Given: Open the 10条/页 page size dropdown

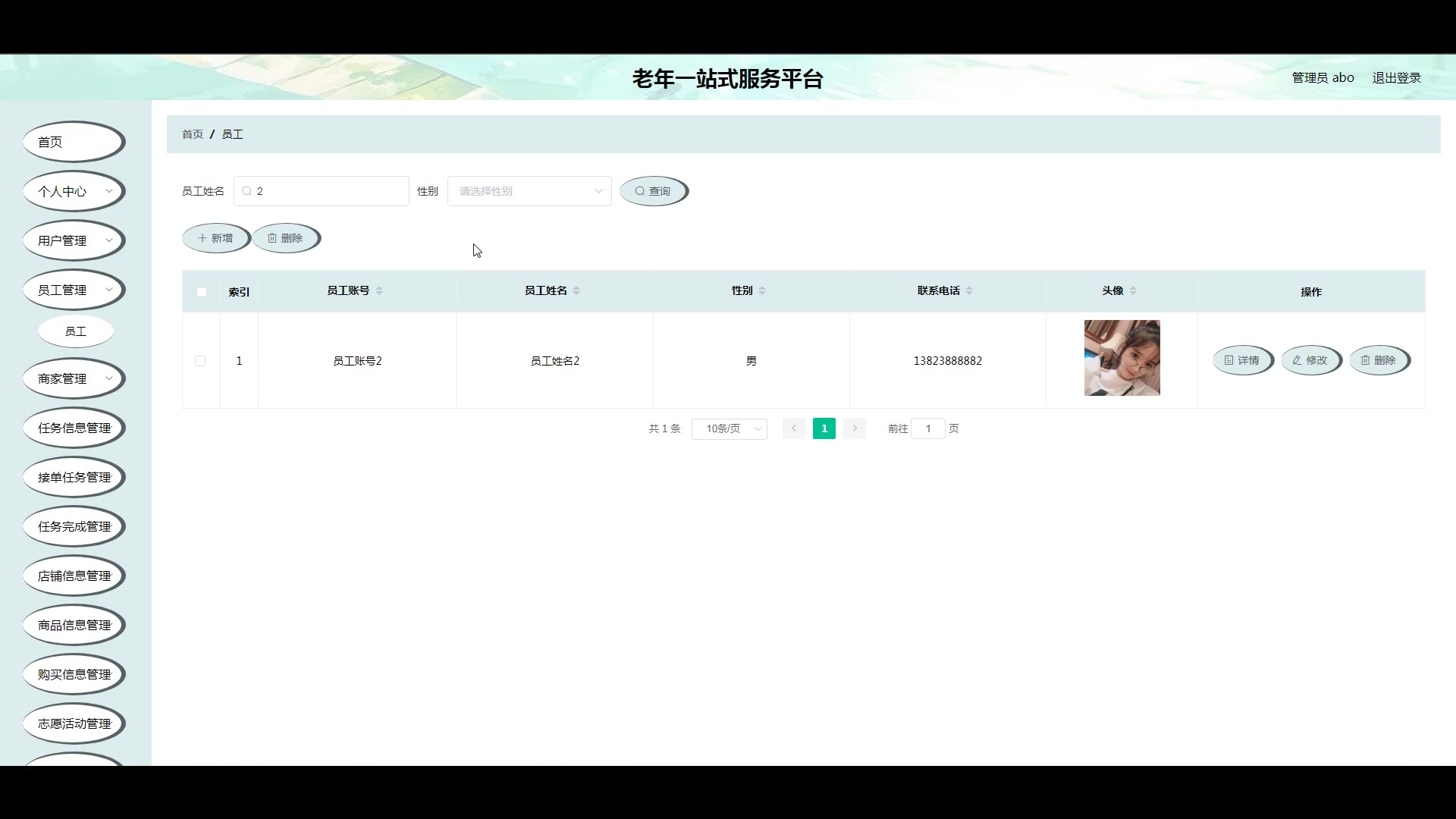Looking at the screenshot, I should tap(729, 428).
